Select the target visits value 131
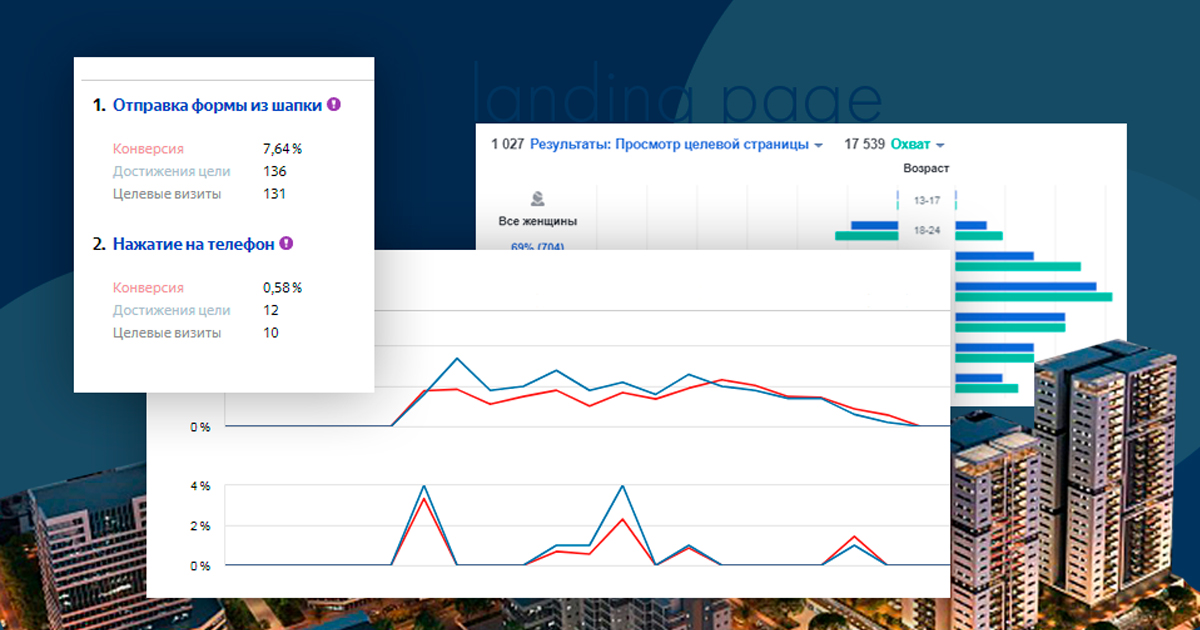The width and height of the screenshot is (1200, 630). click(x=273, y=194)
